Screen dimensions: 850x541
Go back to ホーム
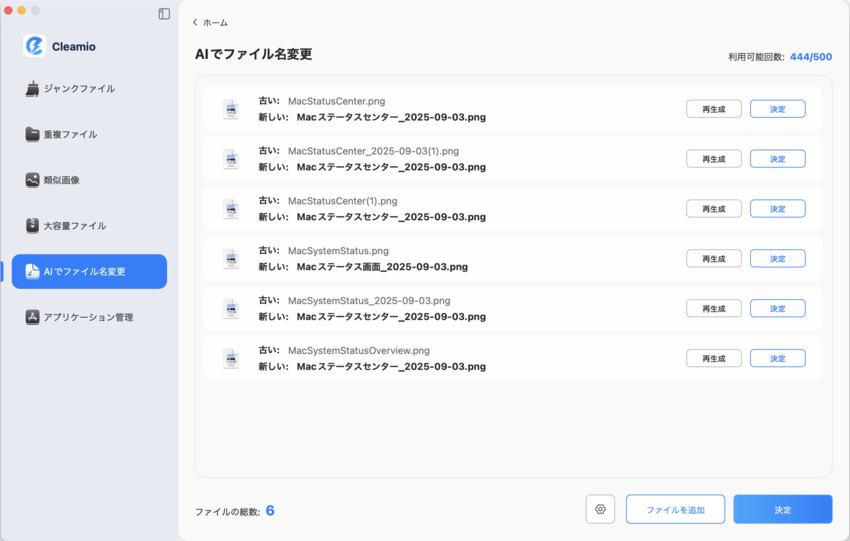[x=215, y=23]
